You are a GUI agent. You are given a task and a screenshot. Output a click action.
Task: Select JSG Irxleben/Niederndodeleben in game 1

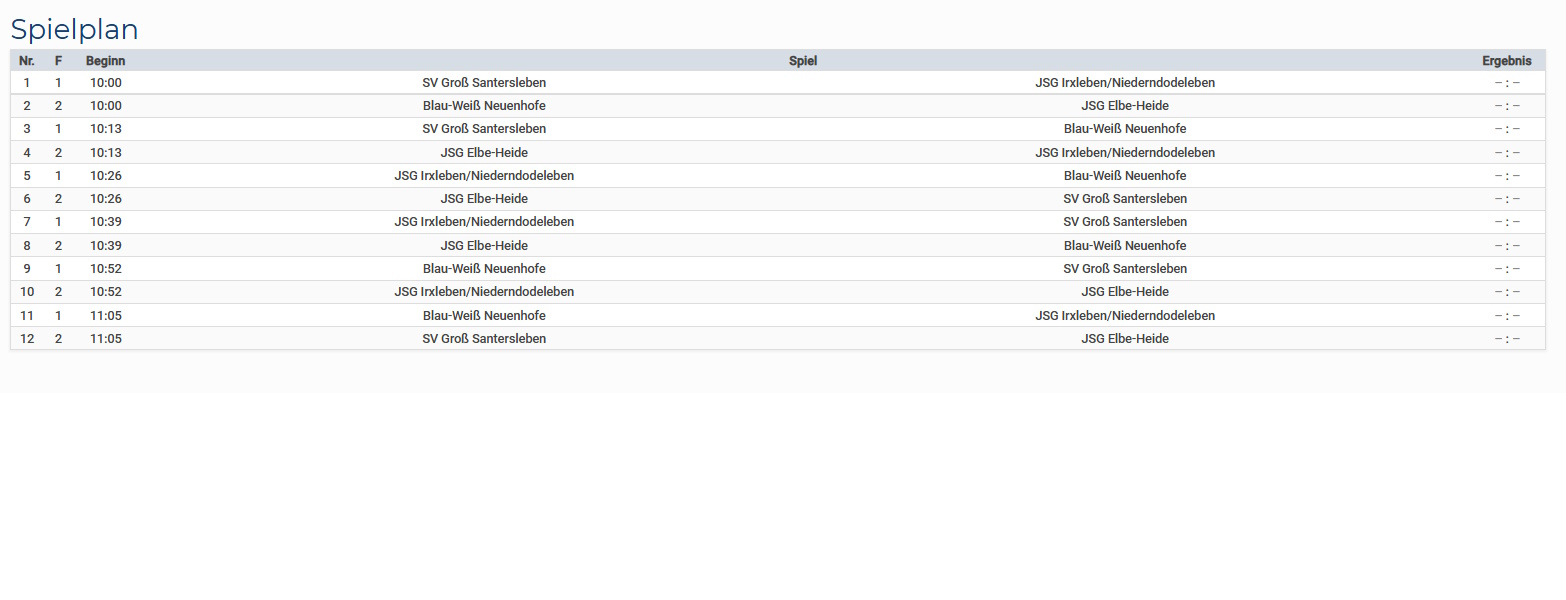tap(1125, 83)
